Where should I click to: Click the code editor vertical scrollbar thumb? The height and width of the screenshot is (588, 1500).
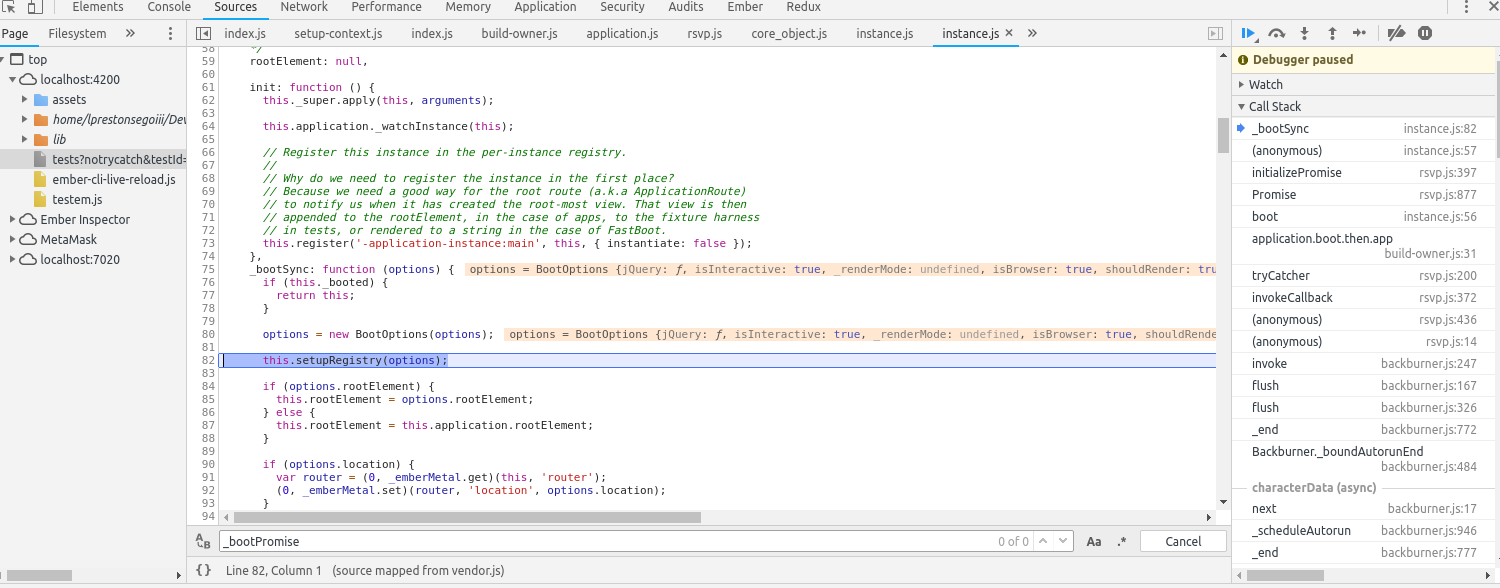point(1223,135)
